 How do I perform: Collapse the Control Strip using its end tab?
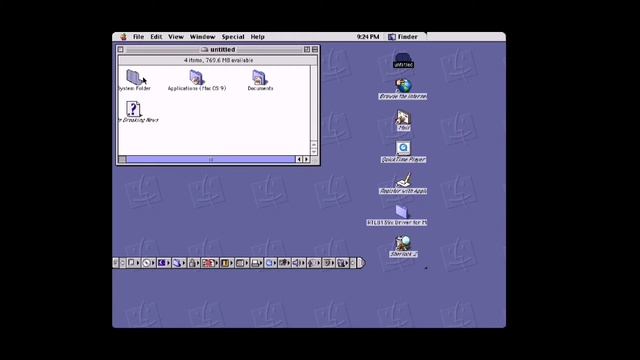coord(361,263)
